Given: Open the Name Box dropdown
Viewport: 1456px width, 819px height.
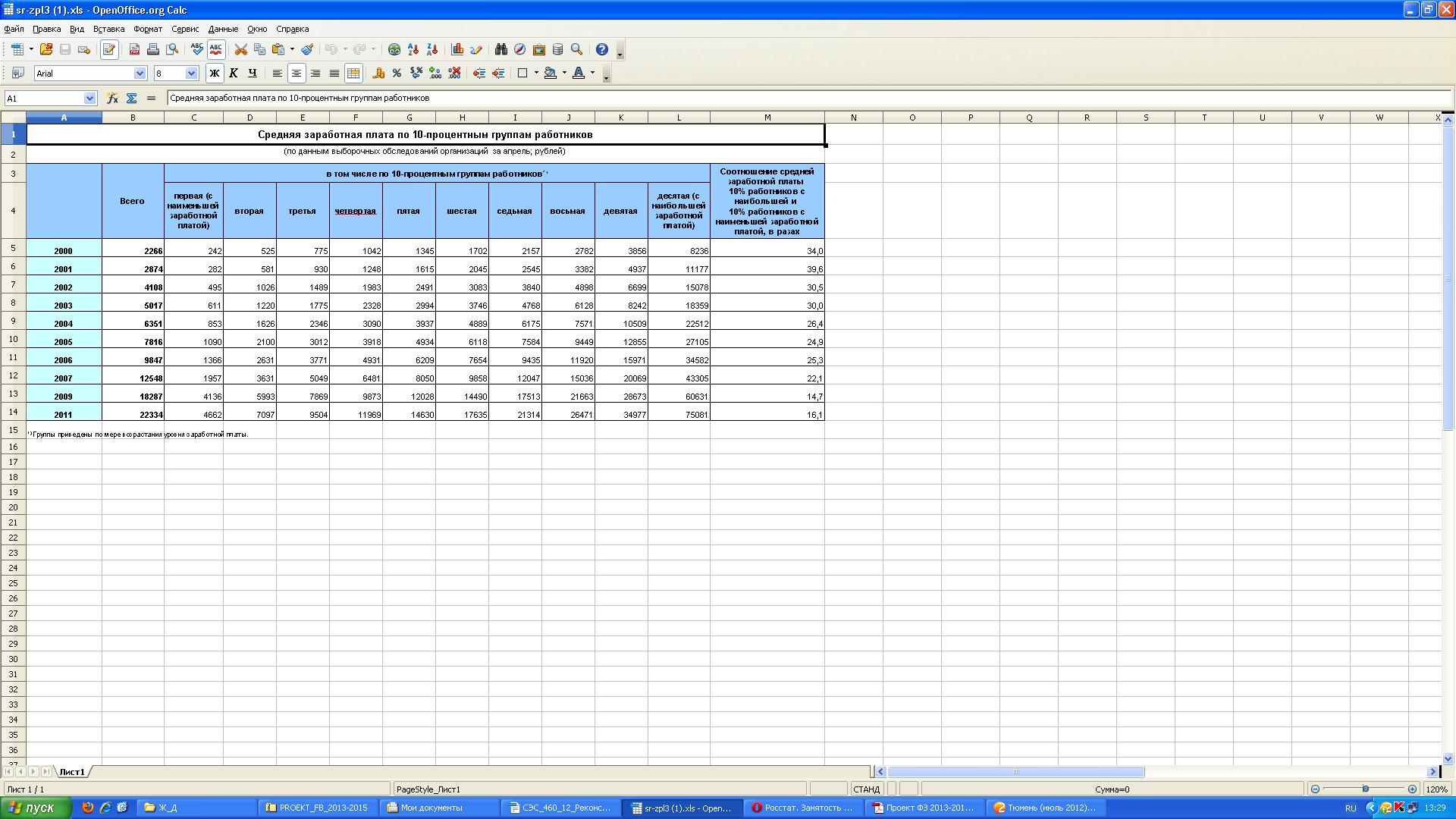Looking at the screenshot, I should [89, 98].
